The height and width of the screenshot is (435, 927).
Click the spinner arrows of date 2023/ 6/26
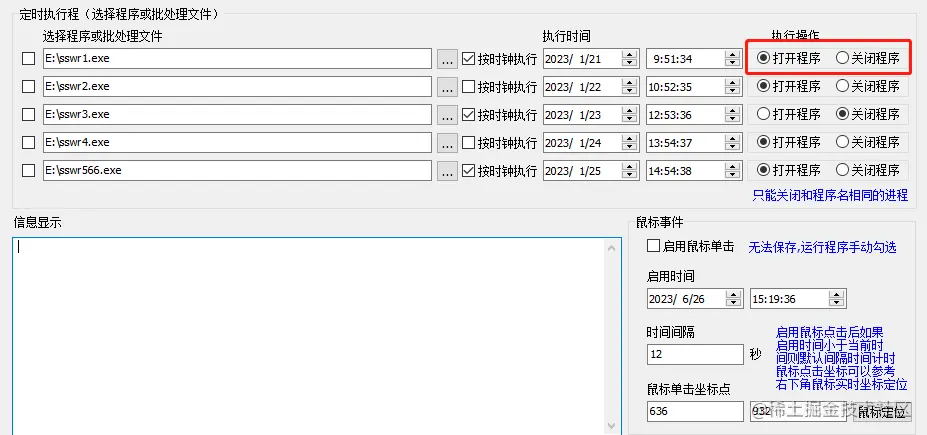coord(734,298)
